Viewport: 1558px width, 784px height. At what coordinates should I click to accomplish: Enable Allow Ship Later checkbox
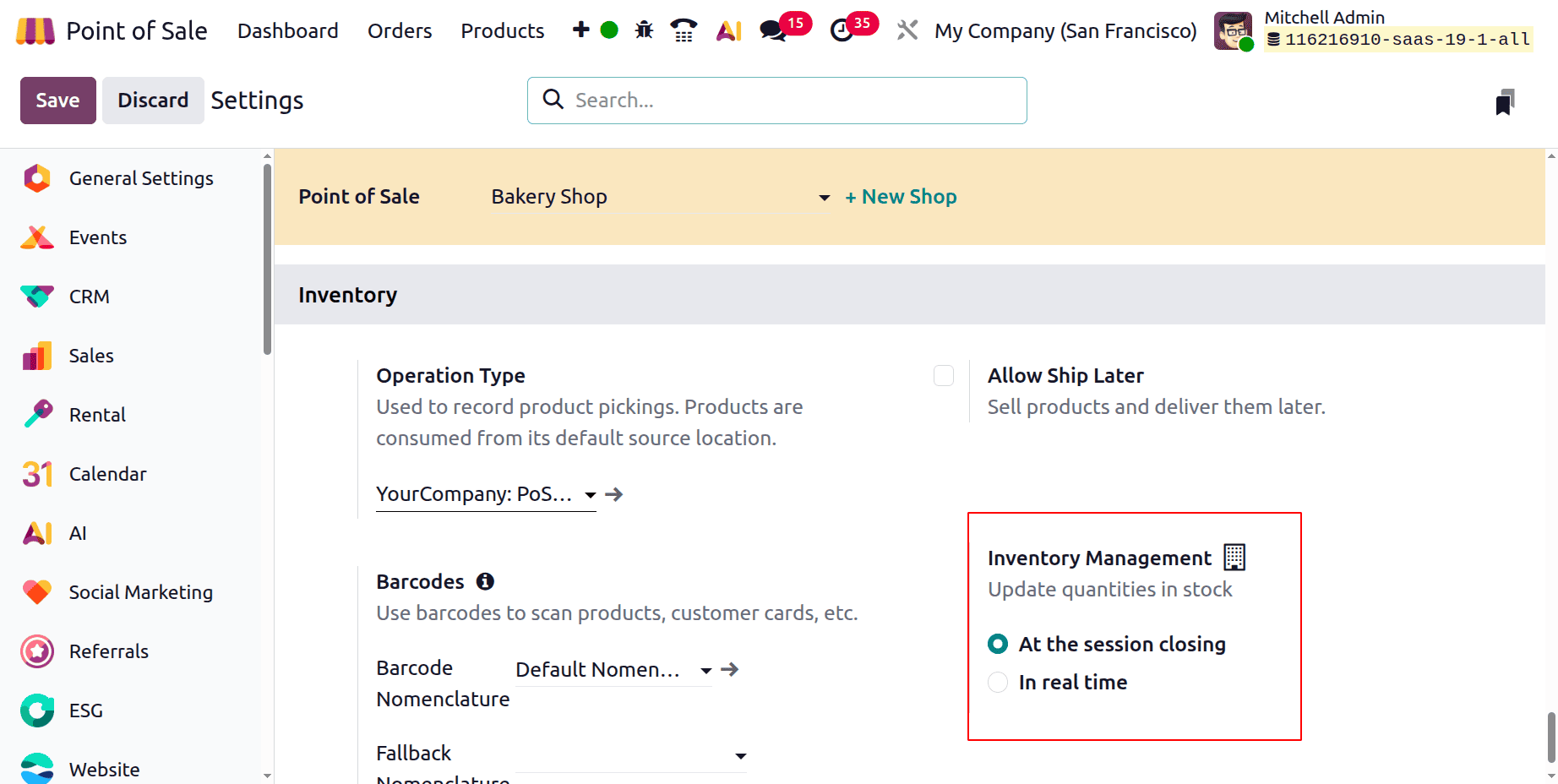944,376
